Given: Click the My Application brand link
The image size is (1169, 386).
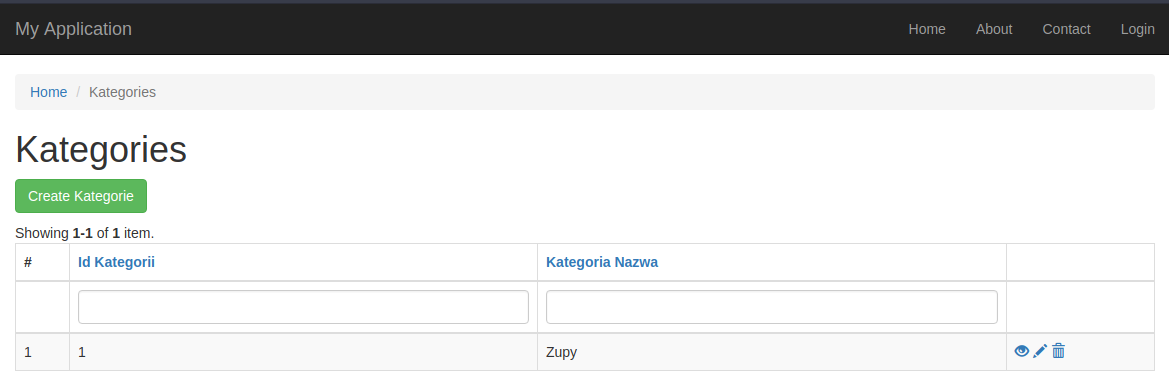Looking at the screenshot, I should pos(74,29).
